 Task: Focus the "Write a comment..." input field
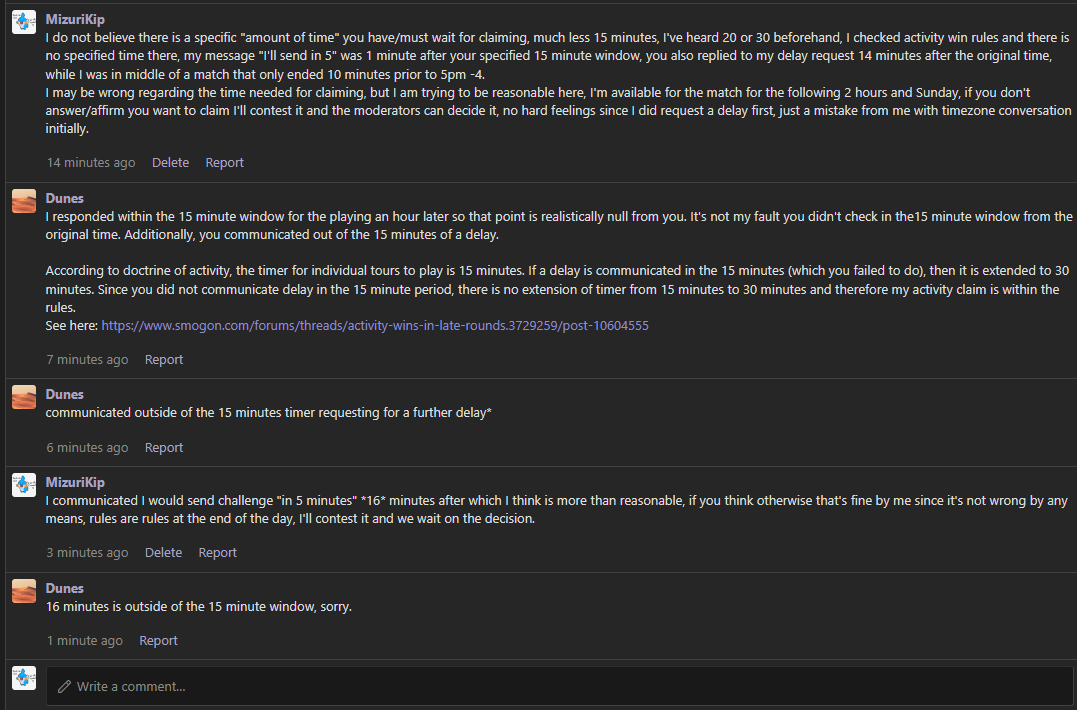(560, 686)
